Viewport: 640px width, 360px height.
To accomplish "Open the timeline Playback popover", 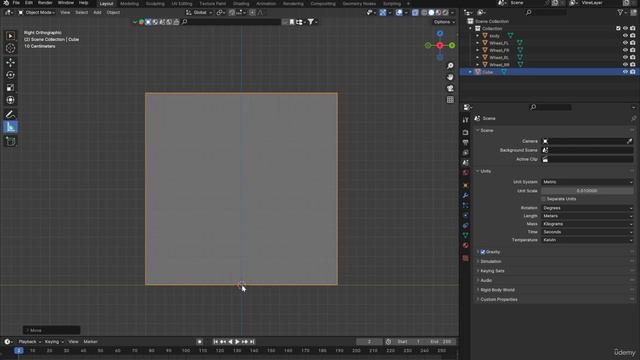I will point(29,342).
